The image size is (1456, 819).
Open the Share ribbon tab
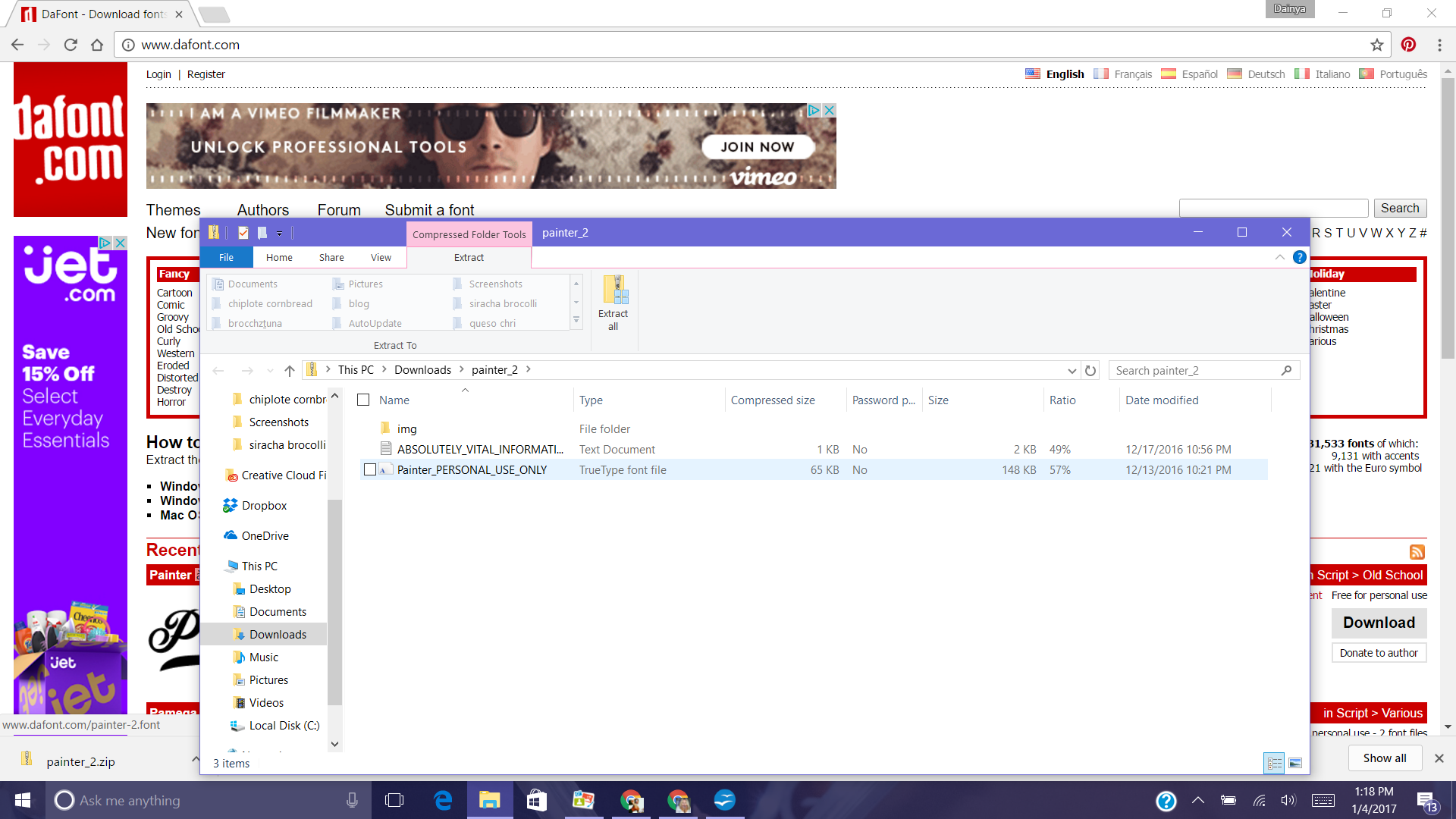pos(331,258)
